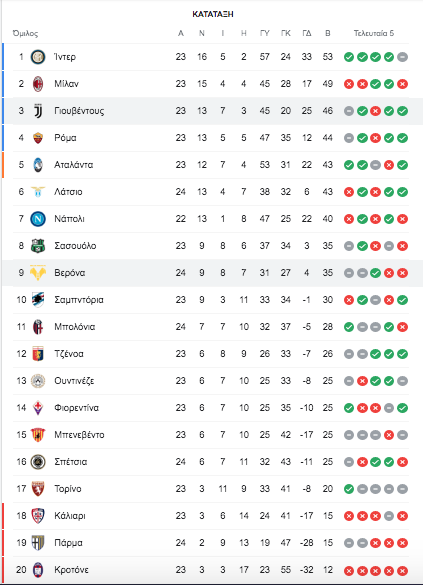Click the Φιορεντίνα team name
This screenshot has width=423, height=585.
tap(76, 408)
